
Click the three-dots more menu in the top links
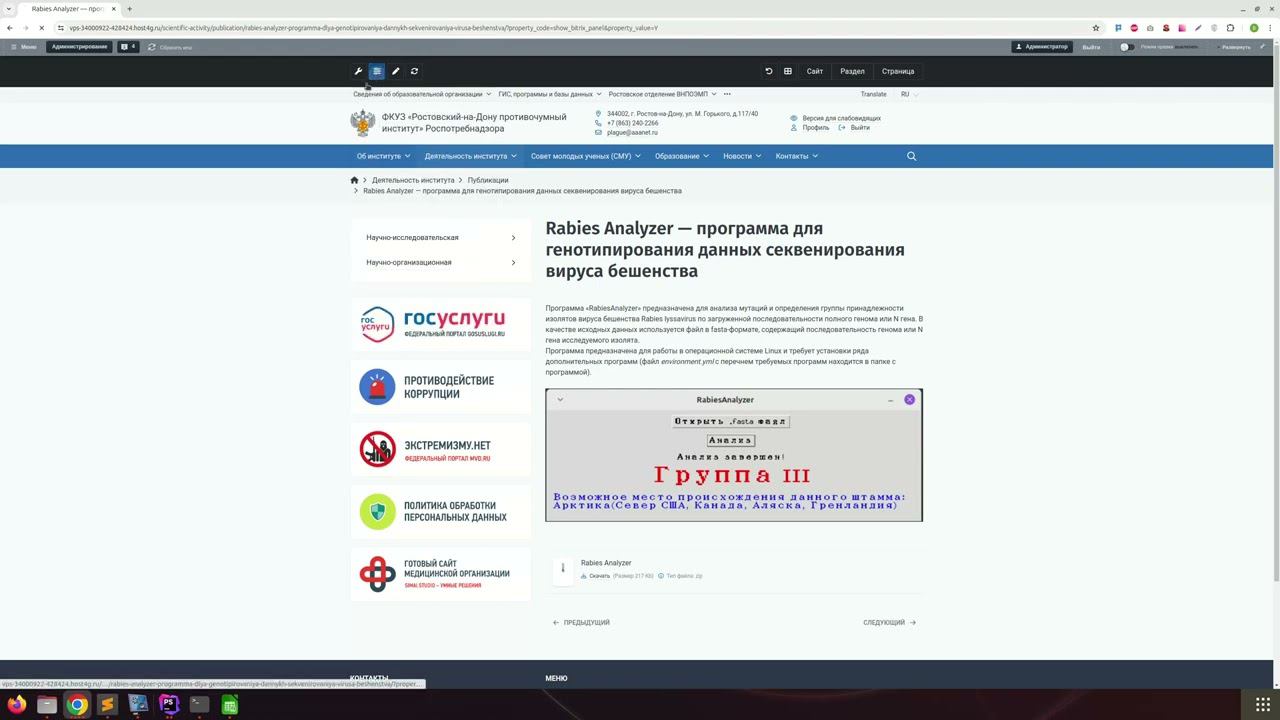click(727, 94)
